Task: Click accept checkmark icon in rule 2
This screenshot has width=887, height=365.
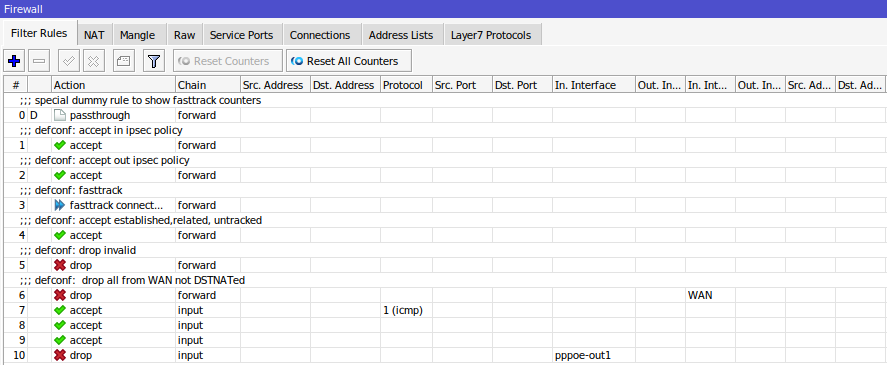Action: (x=59, y=175)
